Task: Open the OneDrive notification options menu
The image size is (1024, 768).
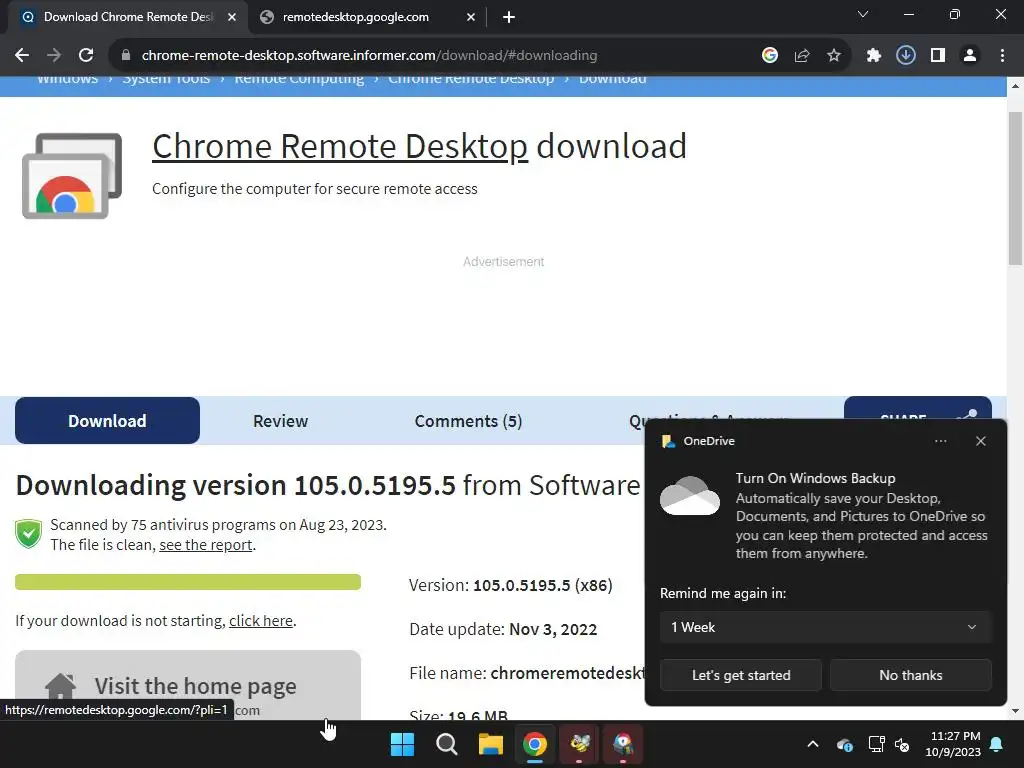Action: 940,441
